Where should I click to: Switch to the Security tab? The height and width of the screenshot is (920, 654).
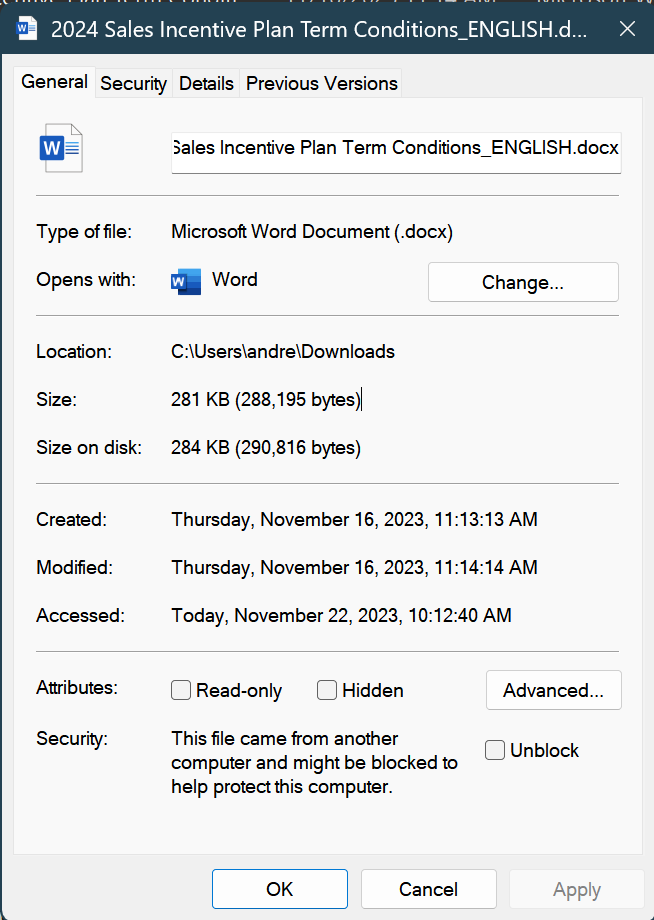pos(133,84)
